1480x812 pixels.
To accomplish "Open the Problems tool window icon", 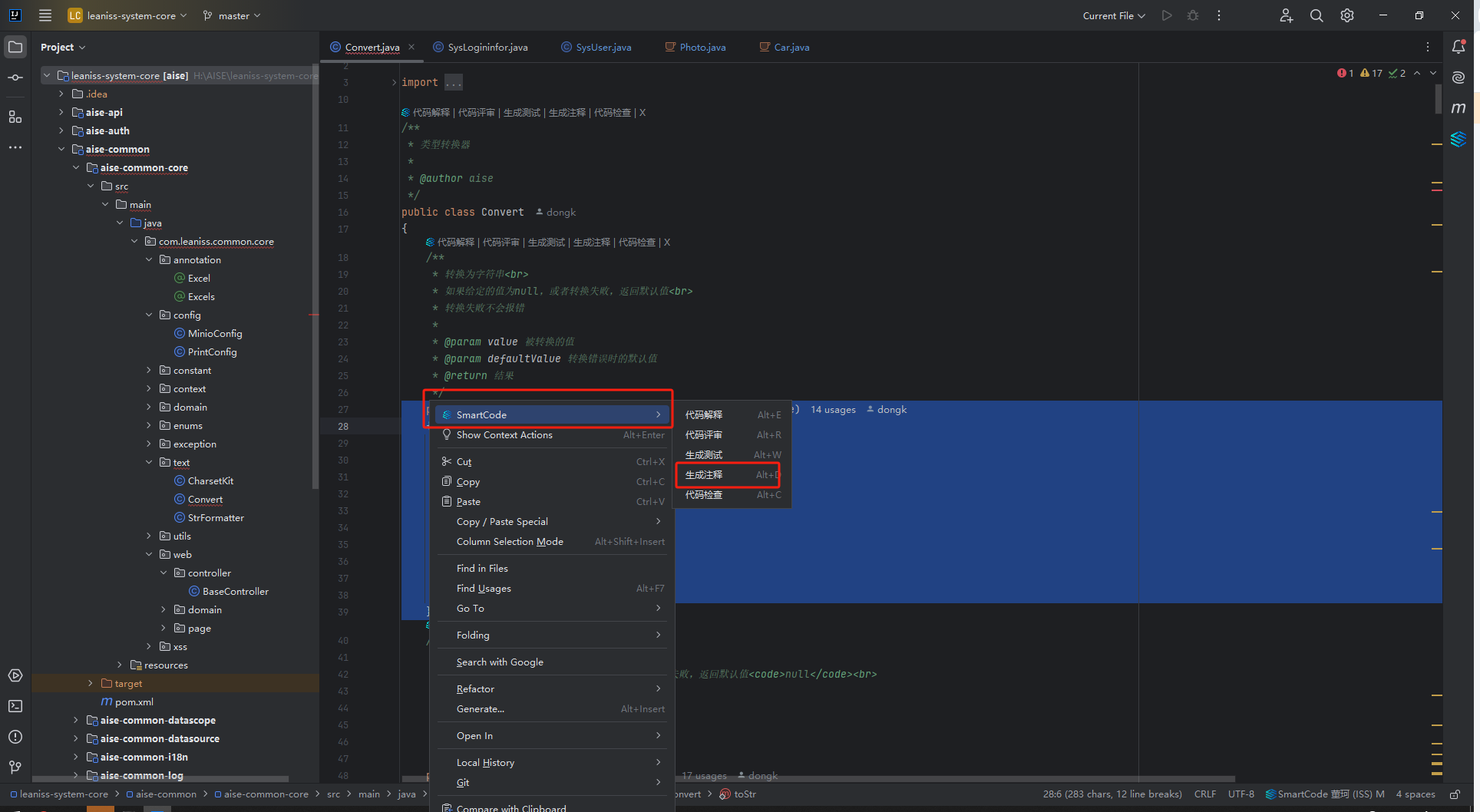I will [15, 737].
